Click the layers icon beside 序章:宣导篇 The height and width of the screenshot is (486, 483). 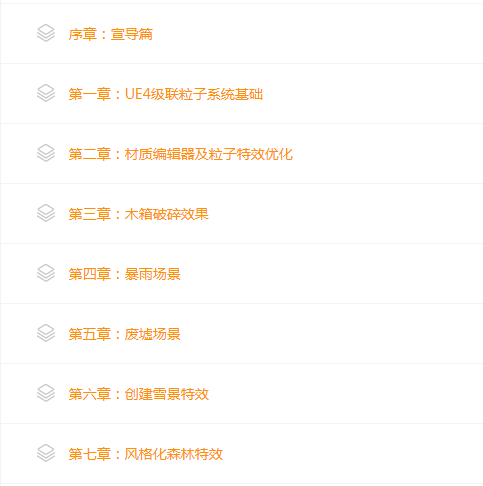click(x=46, y=33)
